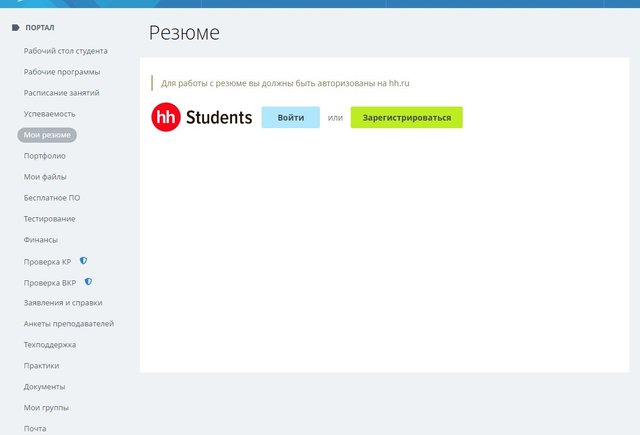Click the Зарегистрироваться button
The image size is (640, 435).
pyautogui.click(x=407, y=118)
